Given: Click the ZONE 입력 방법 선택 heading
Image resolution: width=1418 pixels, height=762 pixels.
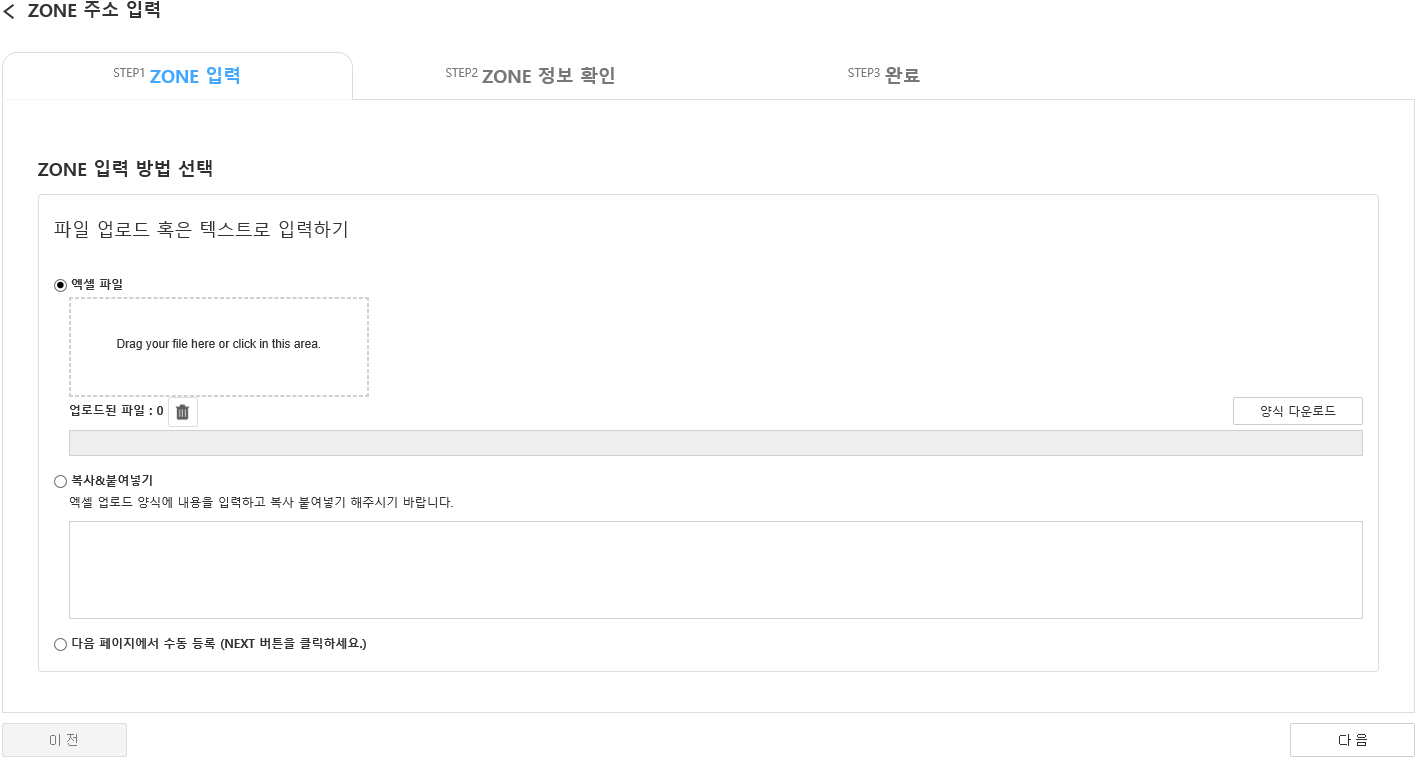Looking at the screenshot, I should click(x=125, y=169).
